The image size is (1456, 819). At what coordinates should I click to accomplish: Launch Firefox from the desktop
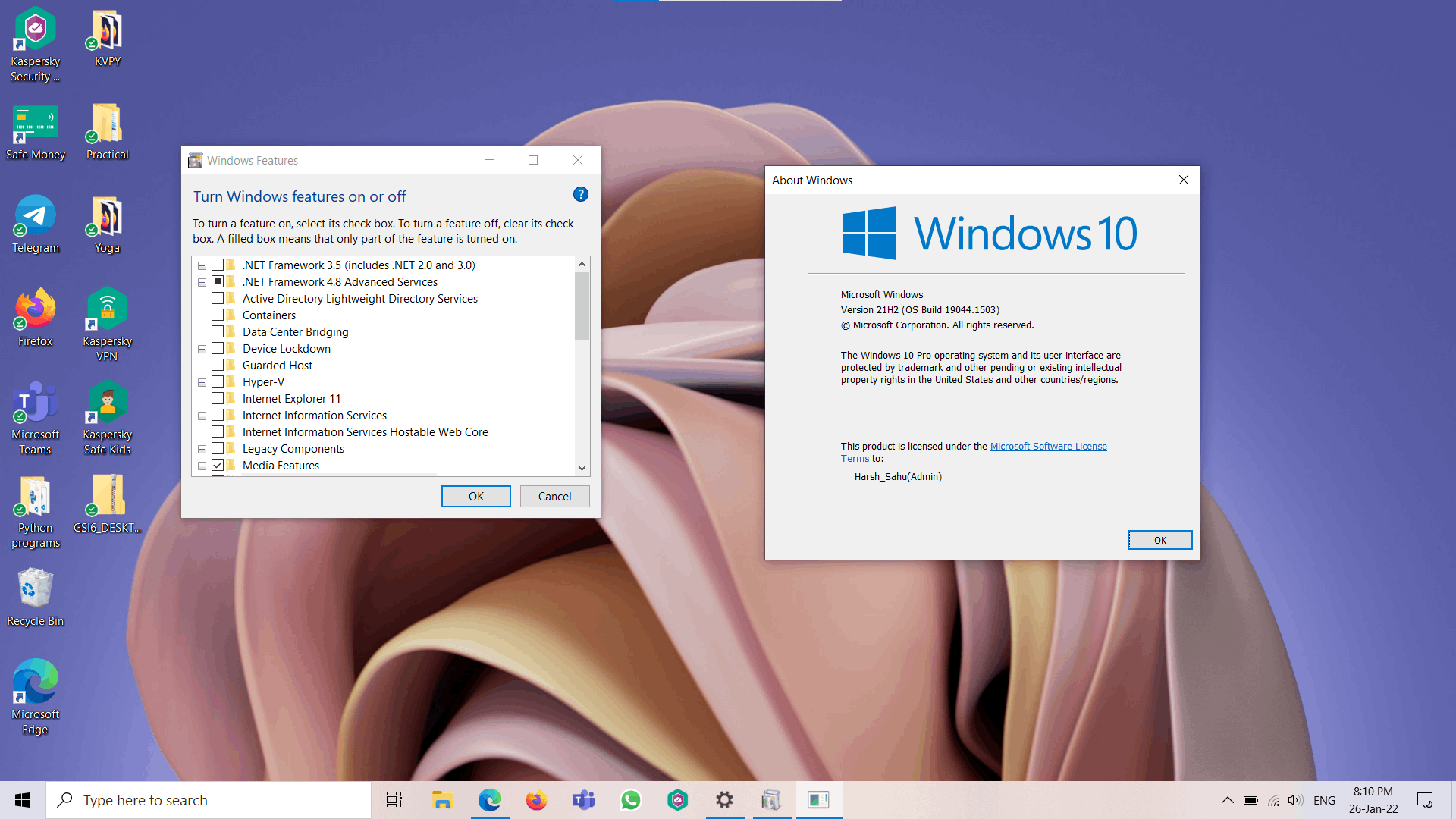coord(35,317)
